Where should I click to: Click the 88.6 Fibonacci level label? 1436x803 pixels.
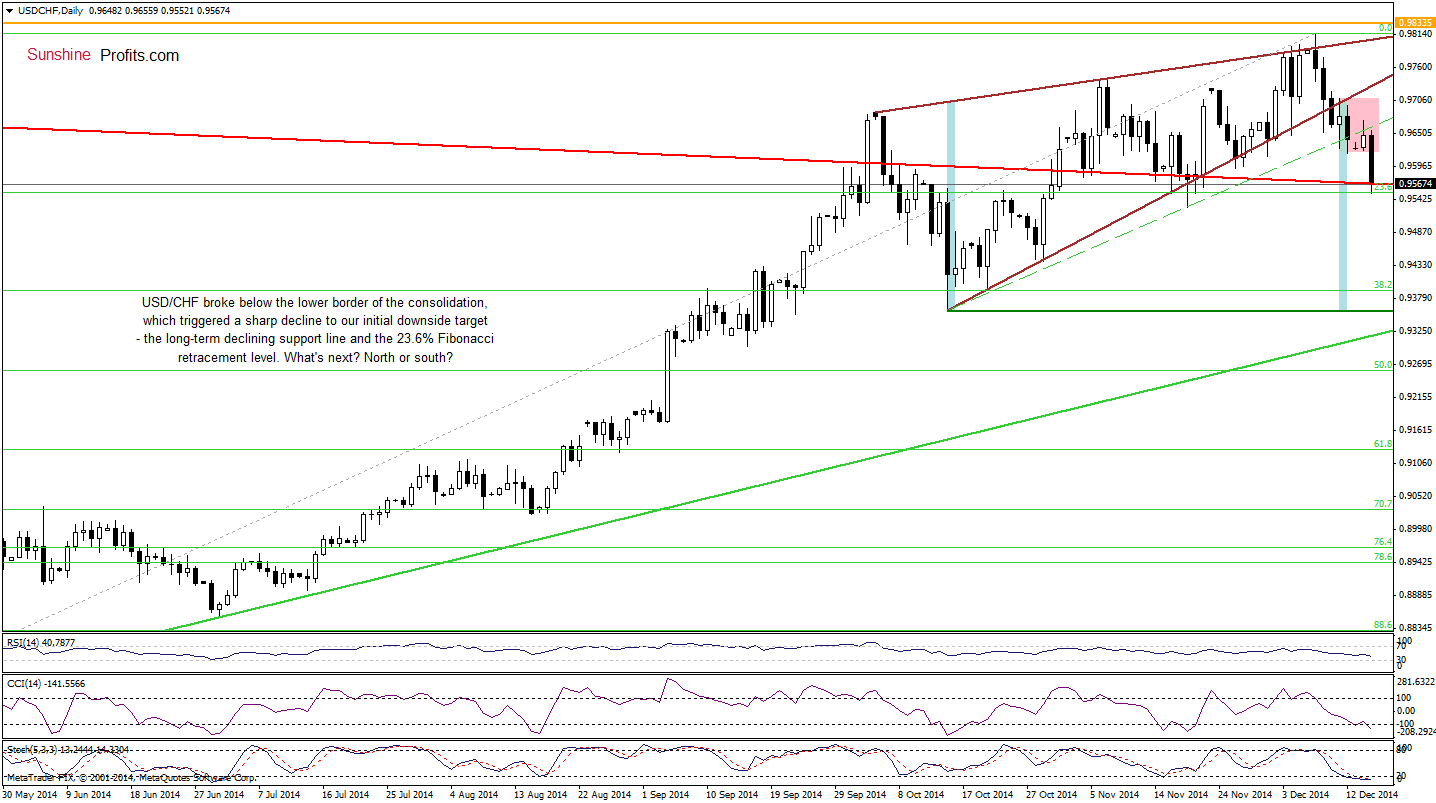click(x=1383, y=625)
